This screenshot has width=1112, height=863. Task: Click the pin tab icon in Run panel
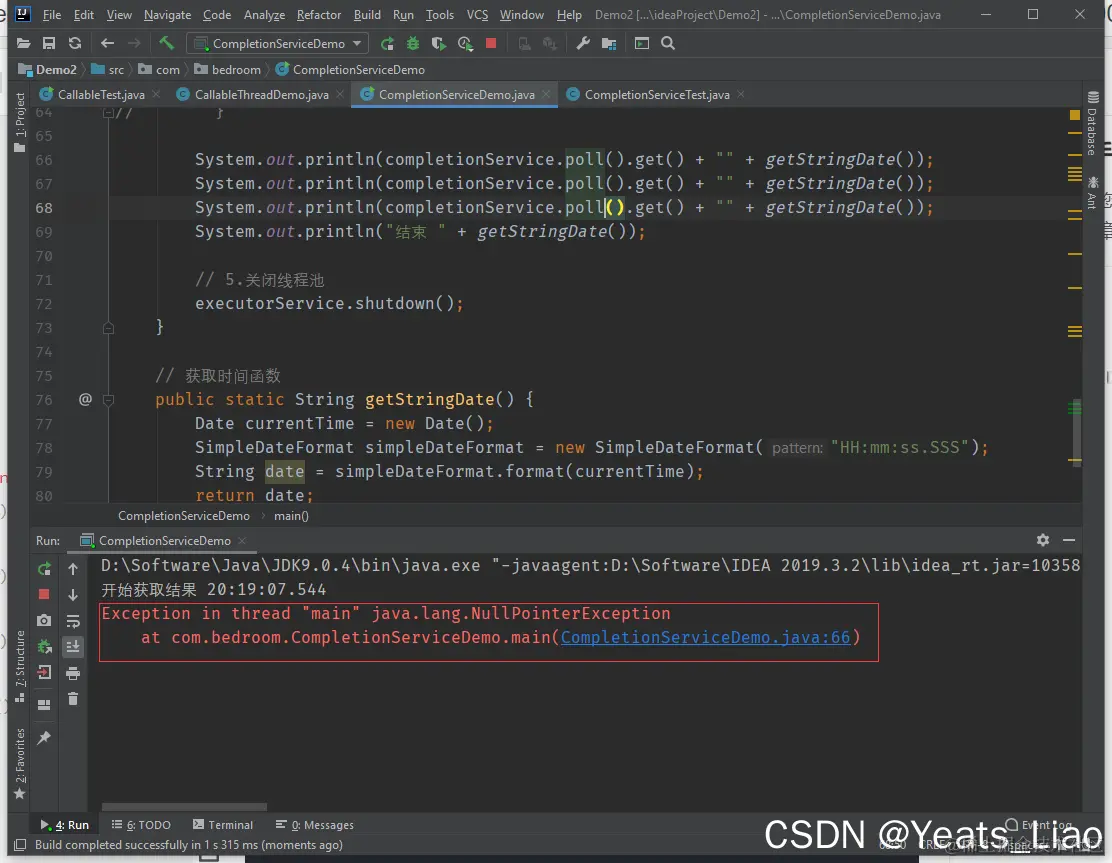tap(44, 737)
